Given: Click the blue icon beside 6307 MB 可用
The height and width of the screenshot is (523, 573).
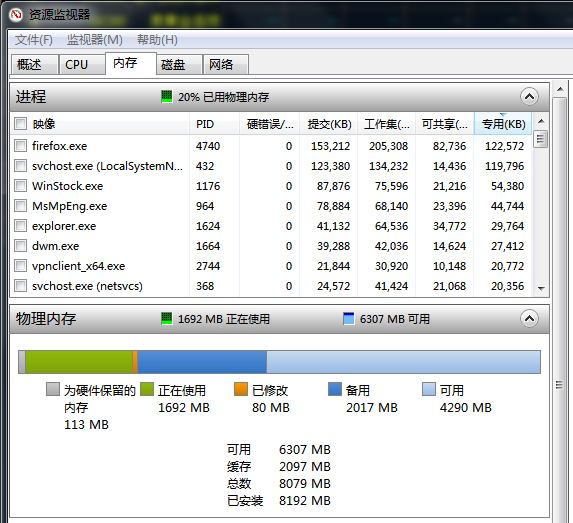Looking at the screenshot, I should [x=349, y=319].
